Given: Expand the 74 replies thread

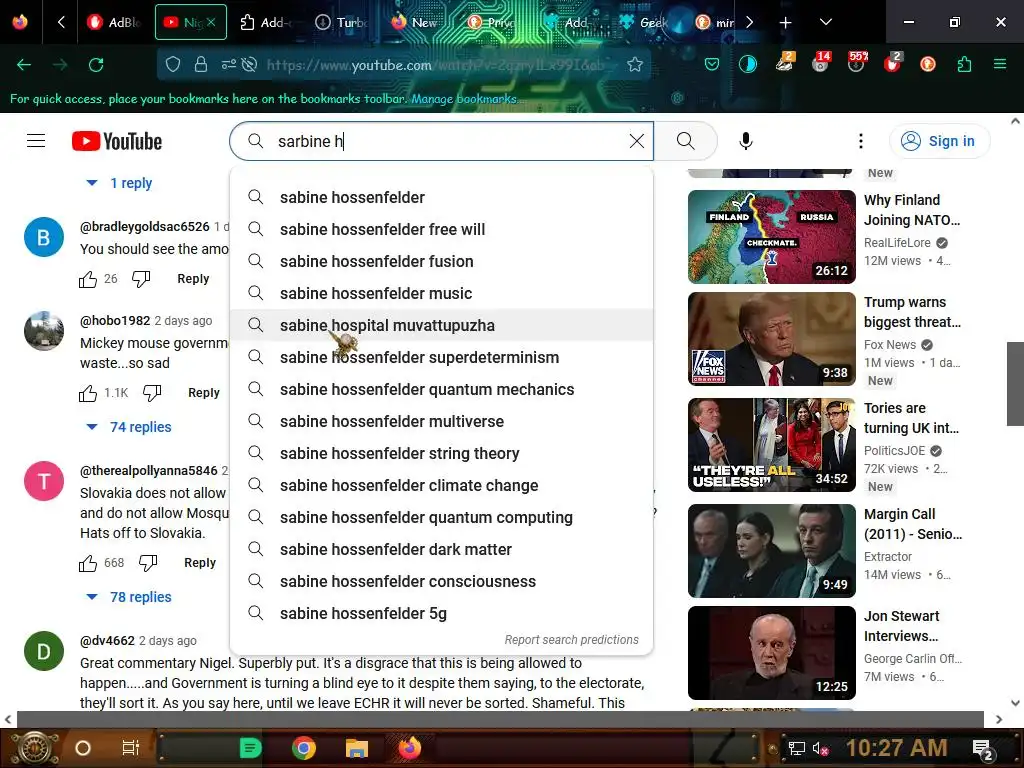Looking at the screenshot, I should [x=129, y=426].
